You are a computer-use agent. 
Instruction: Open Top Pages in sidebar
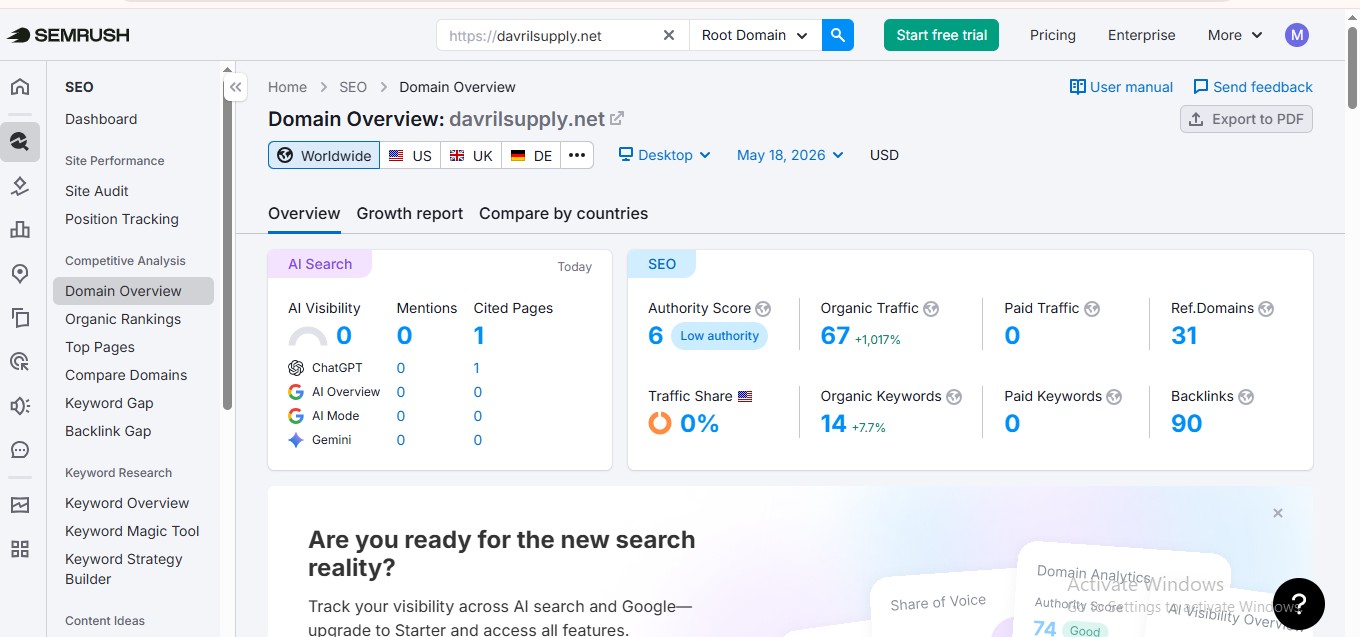tap(100, 347)
